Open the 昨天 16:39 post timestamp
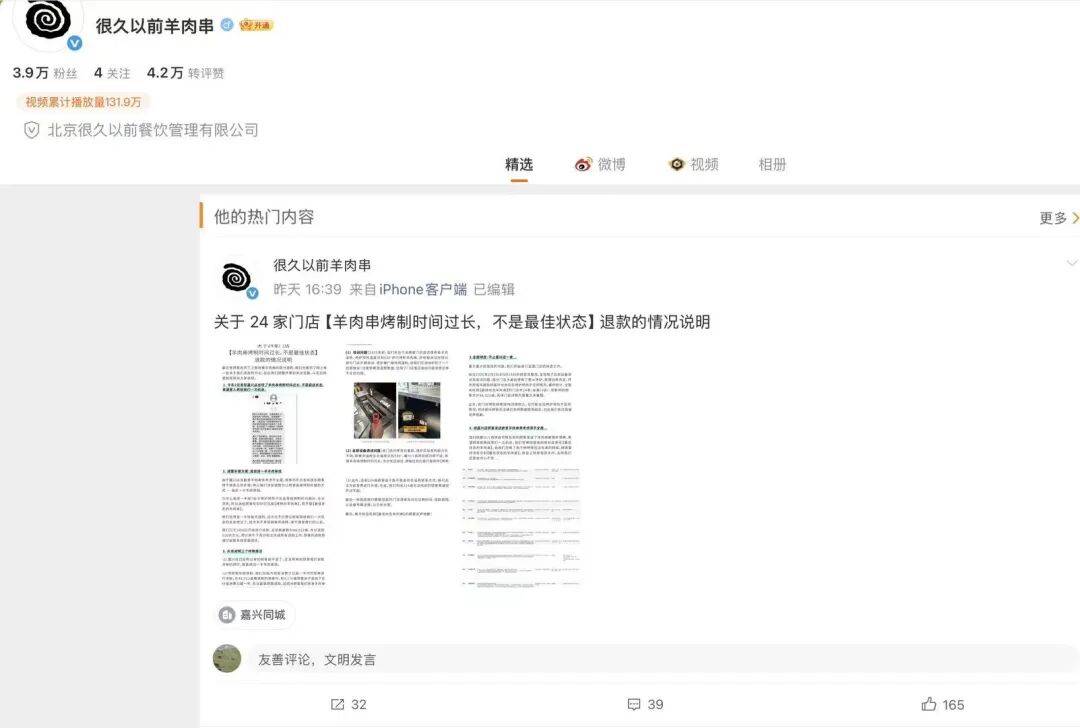This screenshot has width=1080, height=728. point(307,289)
